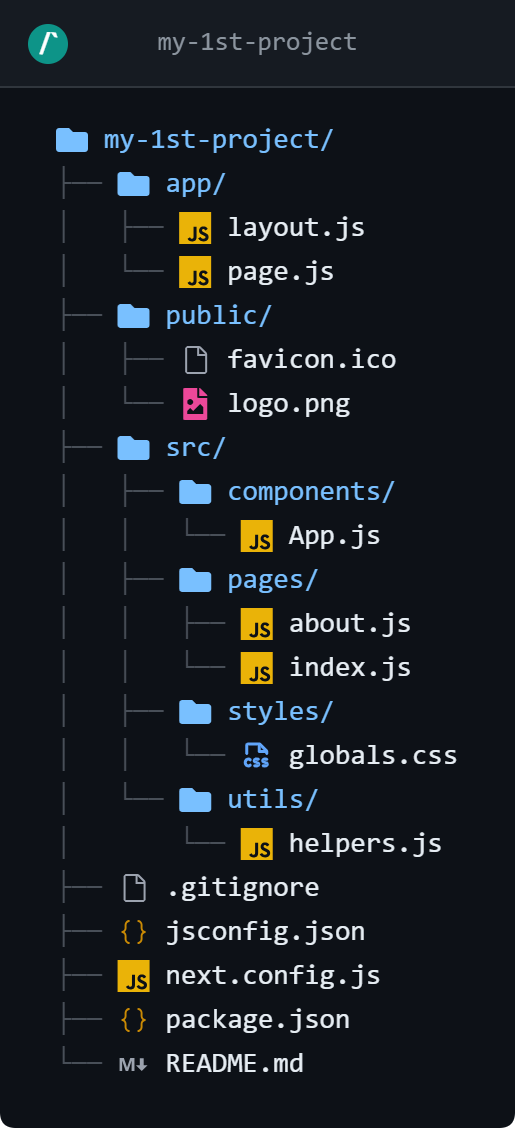Open the index.js file

coord(350,668)
